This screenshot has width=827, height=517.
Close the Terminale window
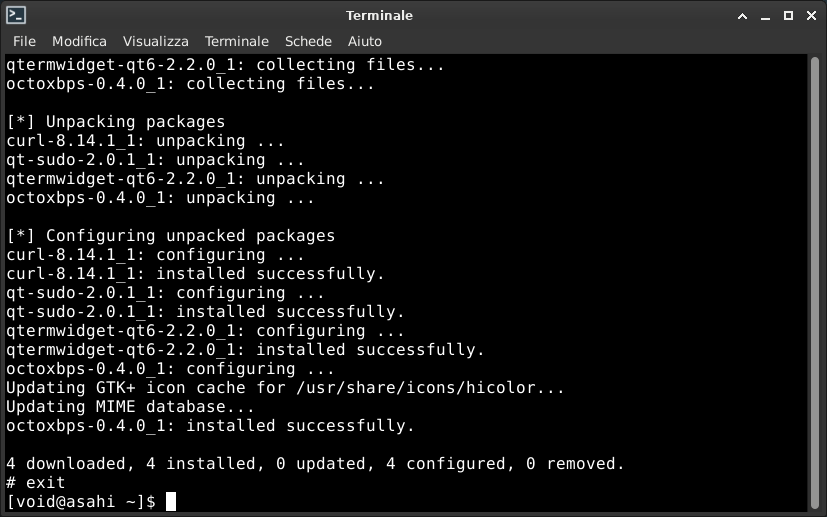[x=812, y=16]
